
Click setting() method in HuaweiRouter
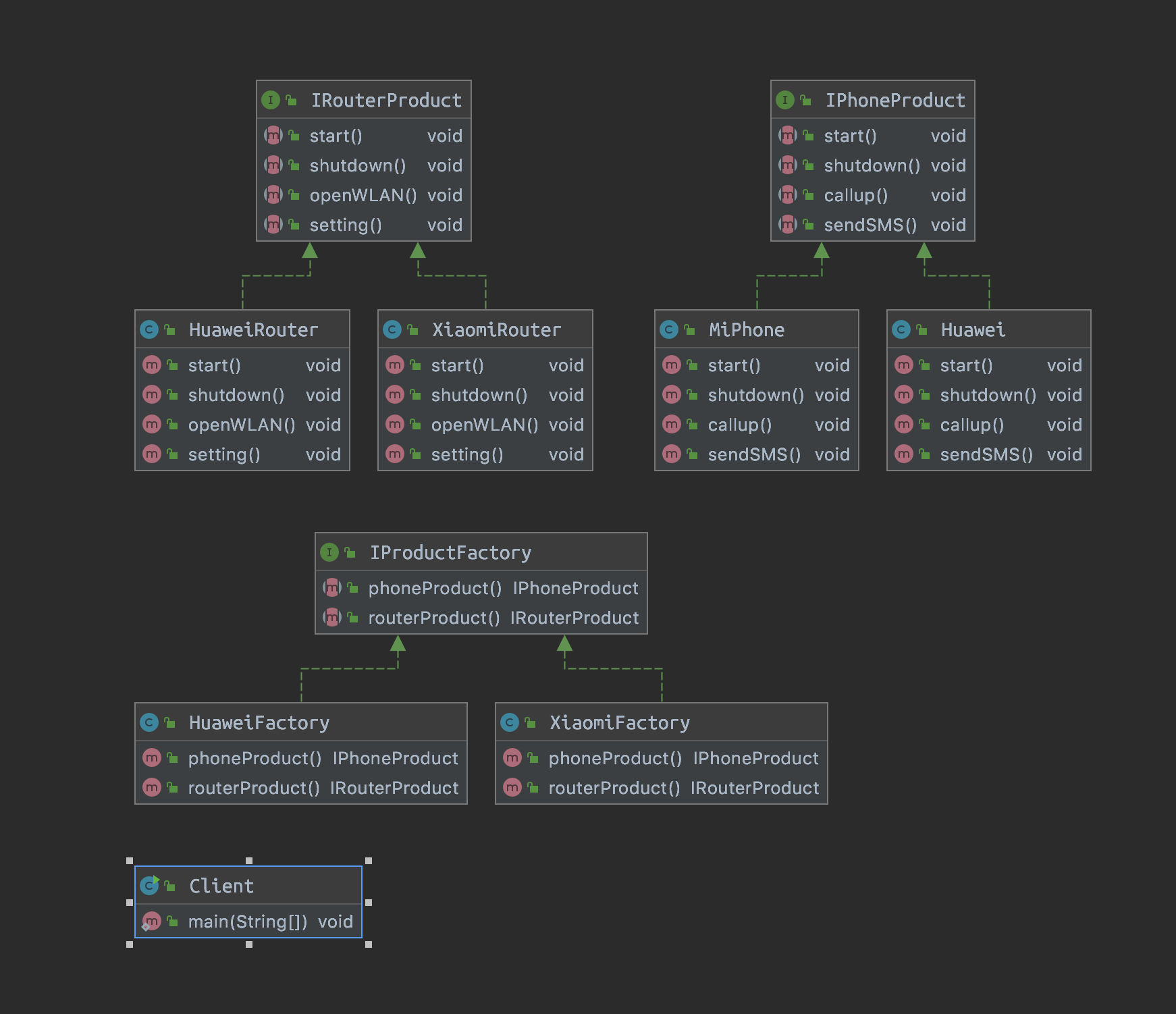pos(224,454)
